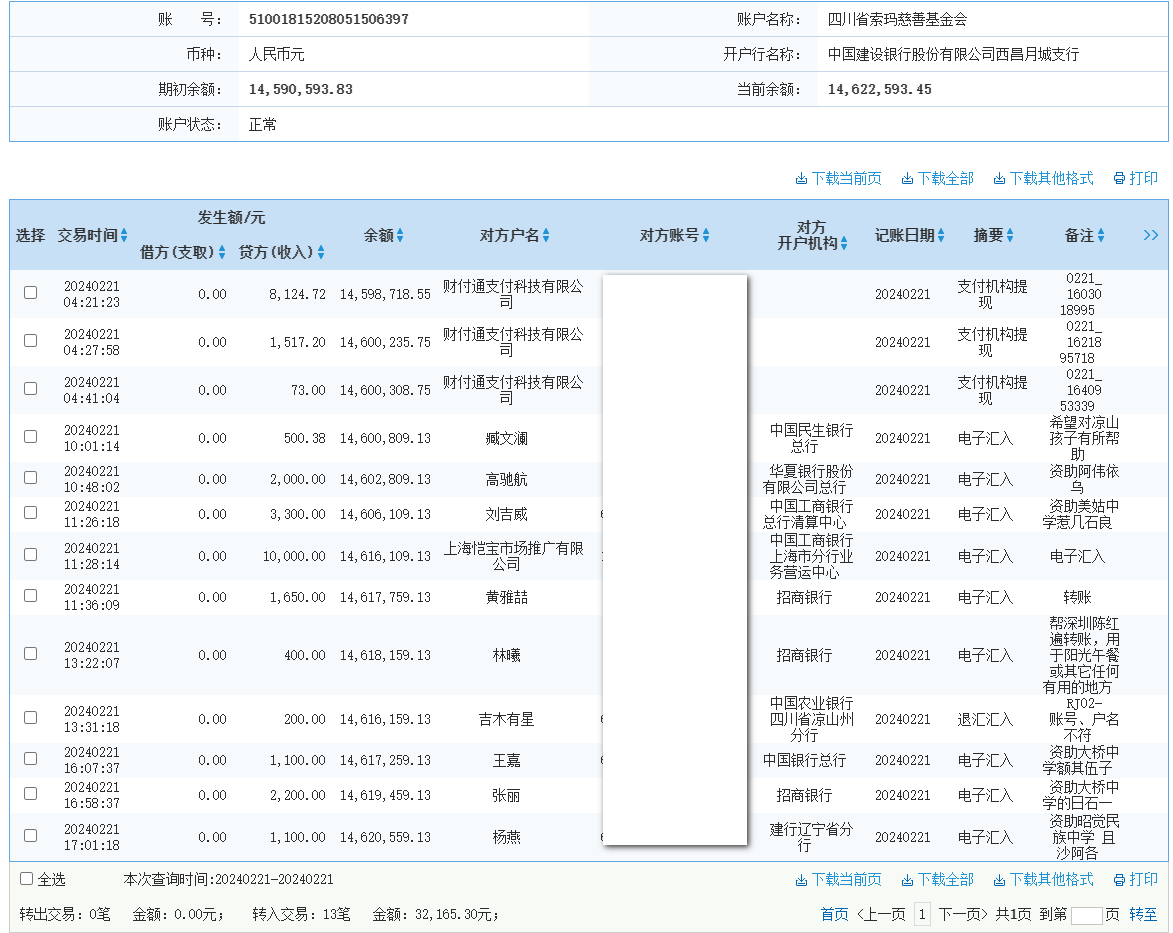The image size is (1173, 933).
Task: Click counterparty name 吉木有星
Action: [506, 720]
